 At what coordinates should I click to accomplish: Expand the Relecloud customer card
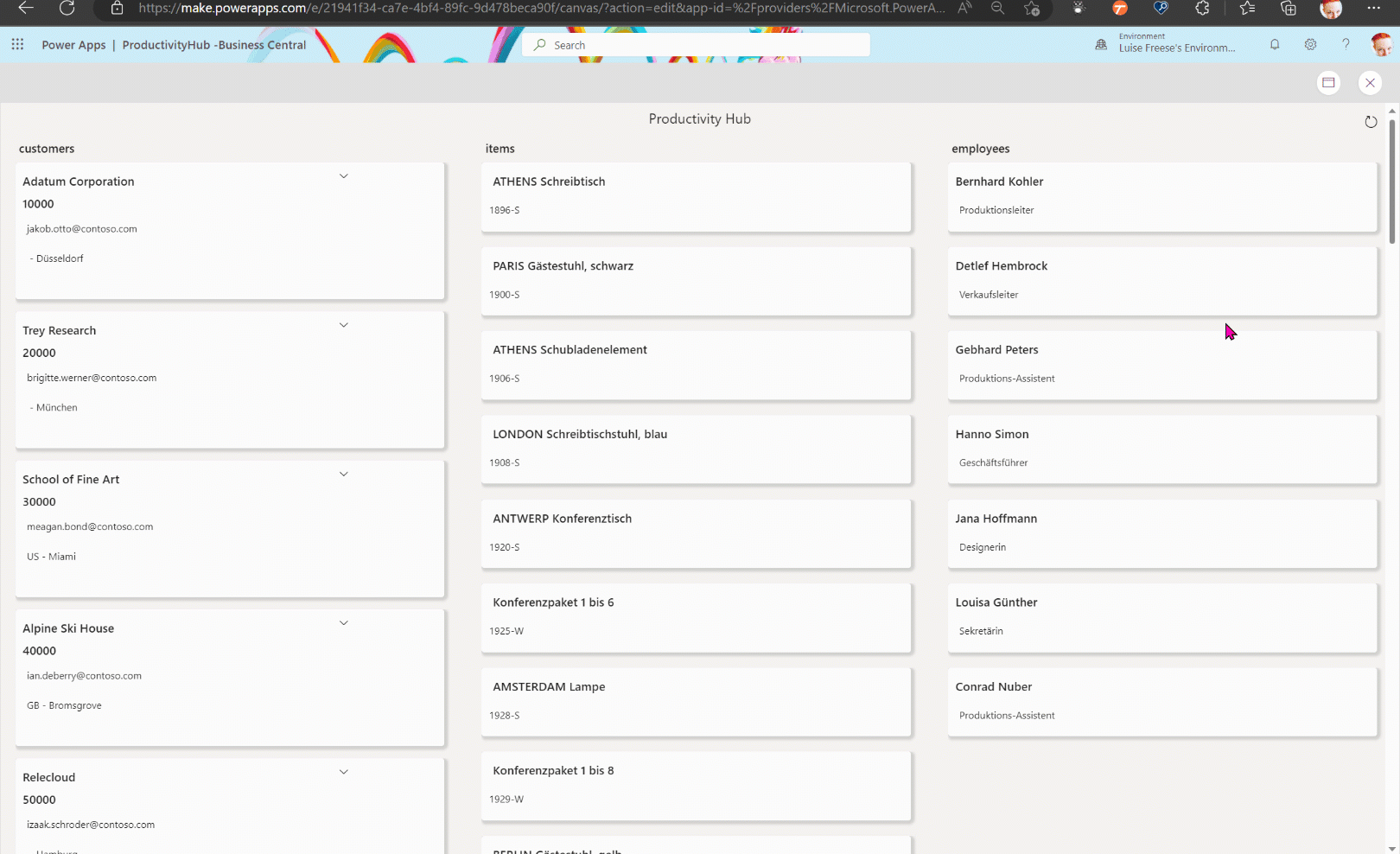pyautogui.click(x=343, y=772)
